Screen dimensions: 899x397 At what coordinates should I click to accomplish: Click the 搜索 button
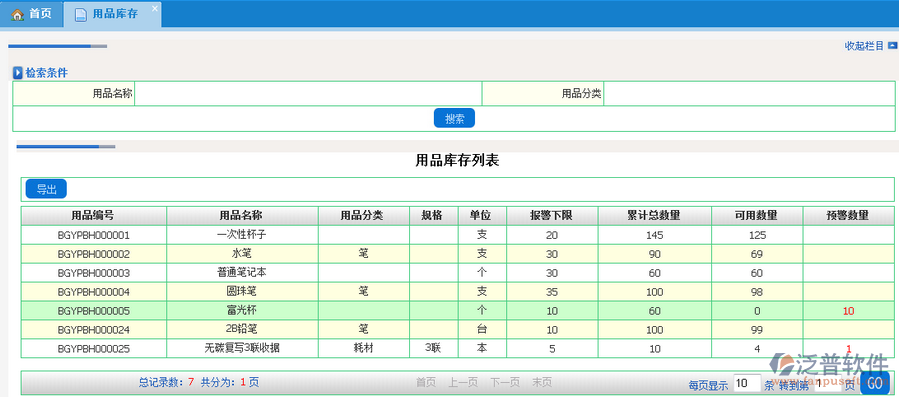pyautogui.click(x=455, y=118)
